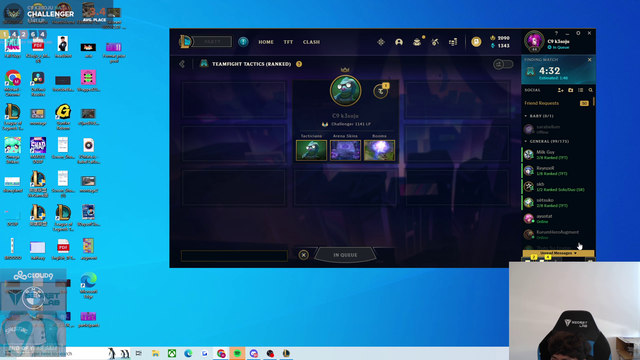The height and width of the screenshot is (360, 640).
Task: Open the CLASH tab
Action: tap(311, 42)
